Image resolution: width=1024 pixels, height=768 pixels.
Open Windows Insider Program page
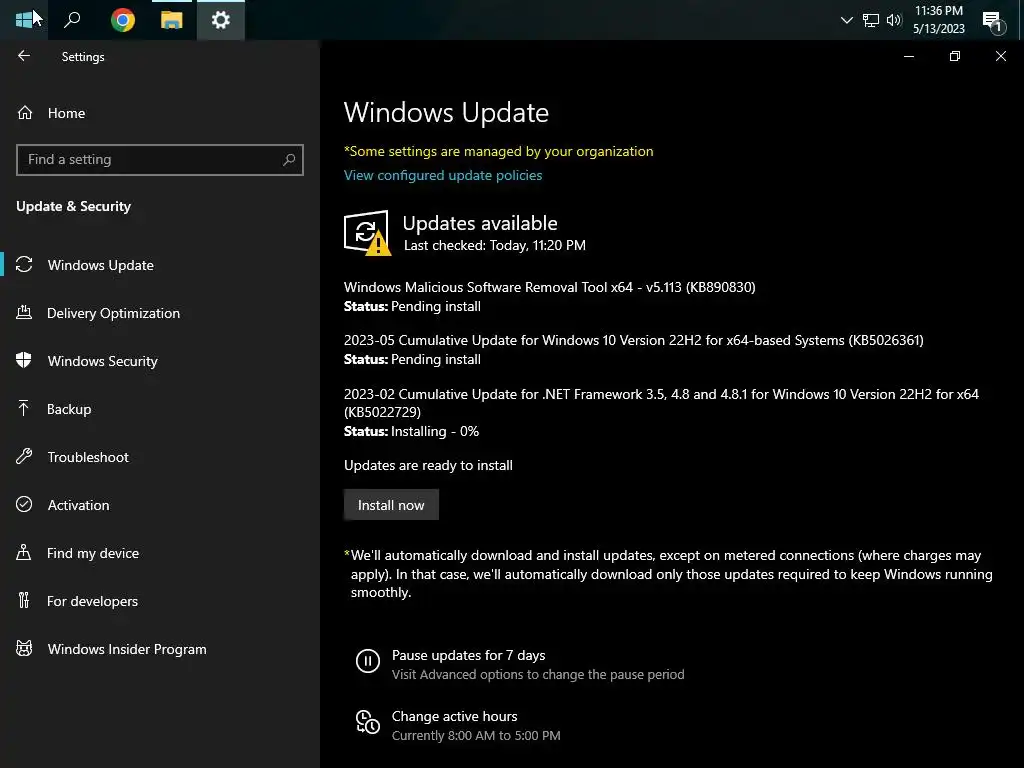127,649
